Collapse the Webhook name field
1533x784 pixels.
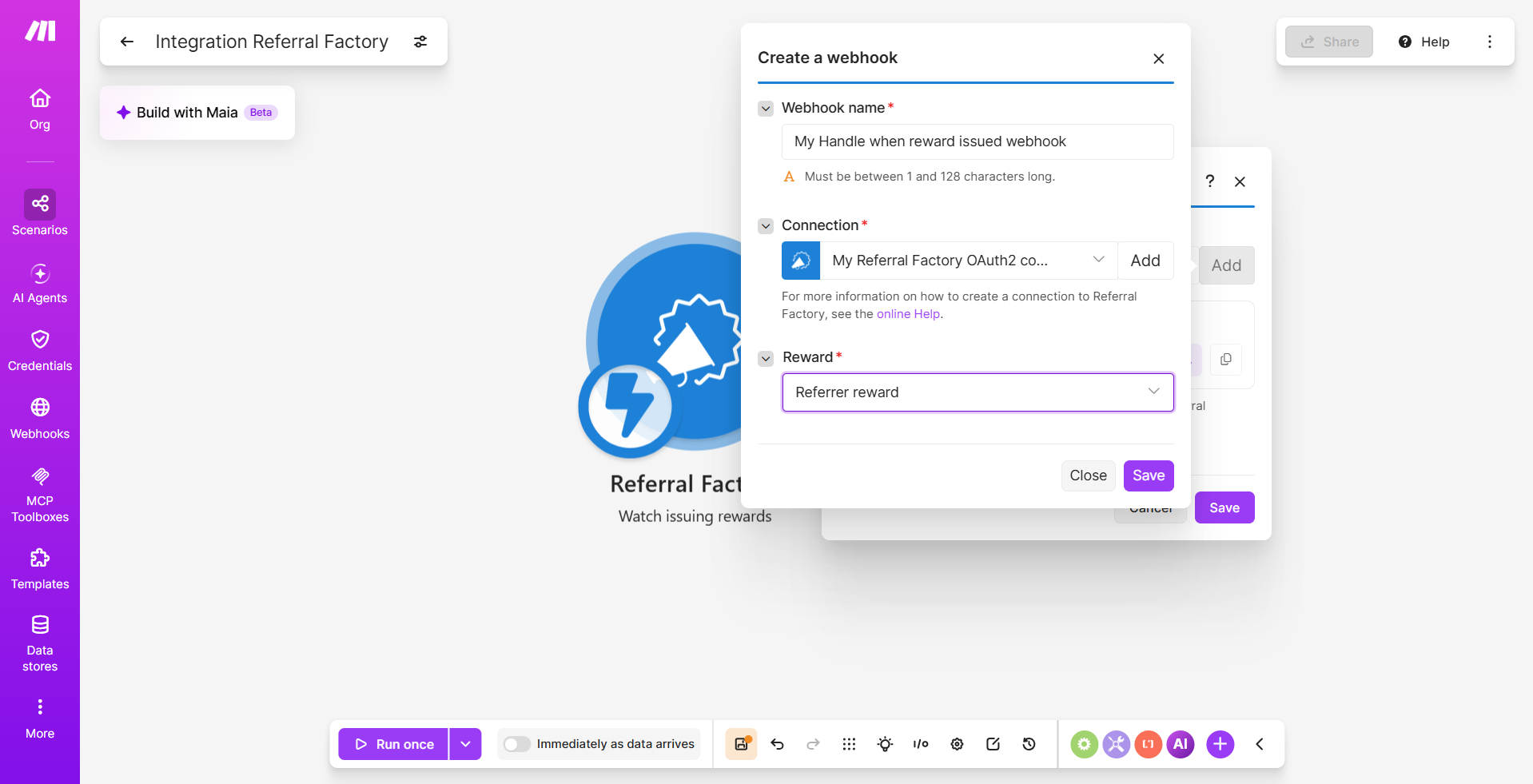click(766, 109)
